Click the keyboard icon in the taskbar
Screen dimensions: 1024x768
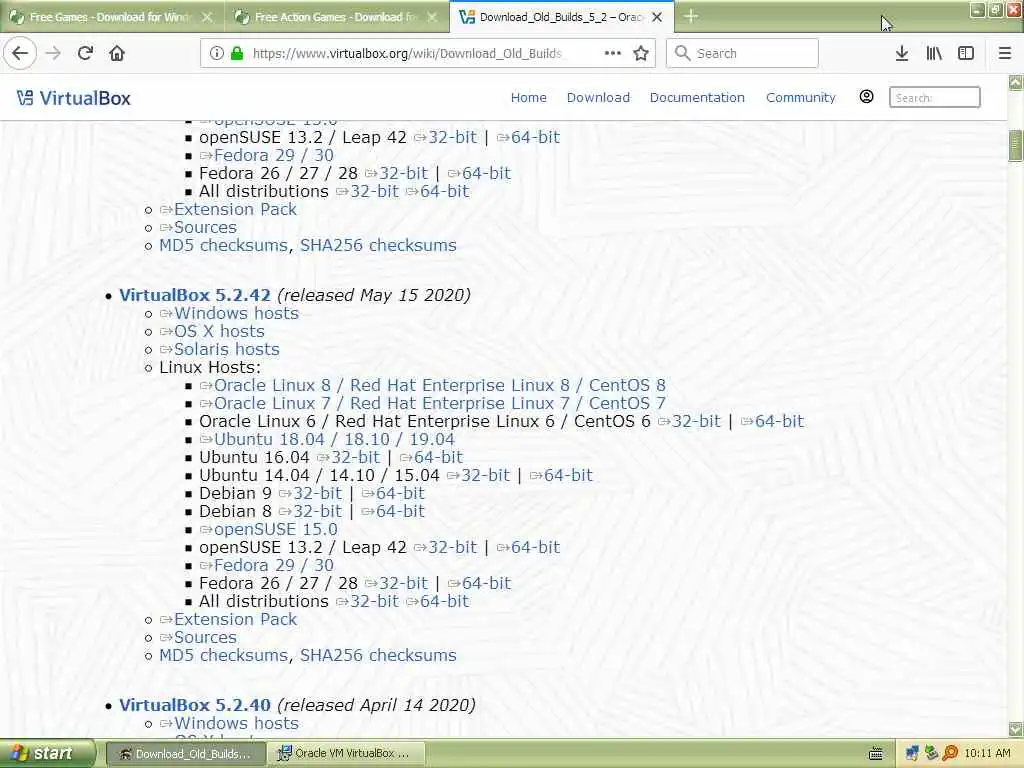coord(876,754)
